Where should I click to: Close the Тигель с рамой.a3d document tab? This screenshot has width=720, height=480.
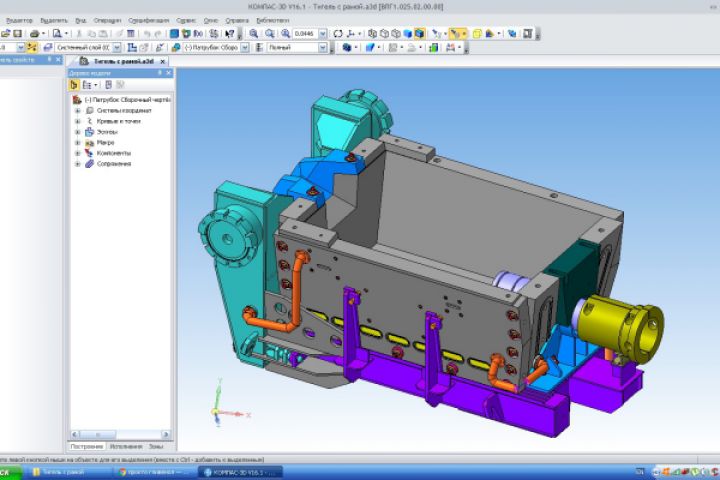(x=163, y=61)
